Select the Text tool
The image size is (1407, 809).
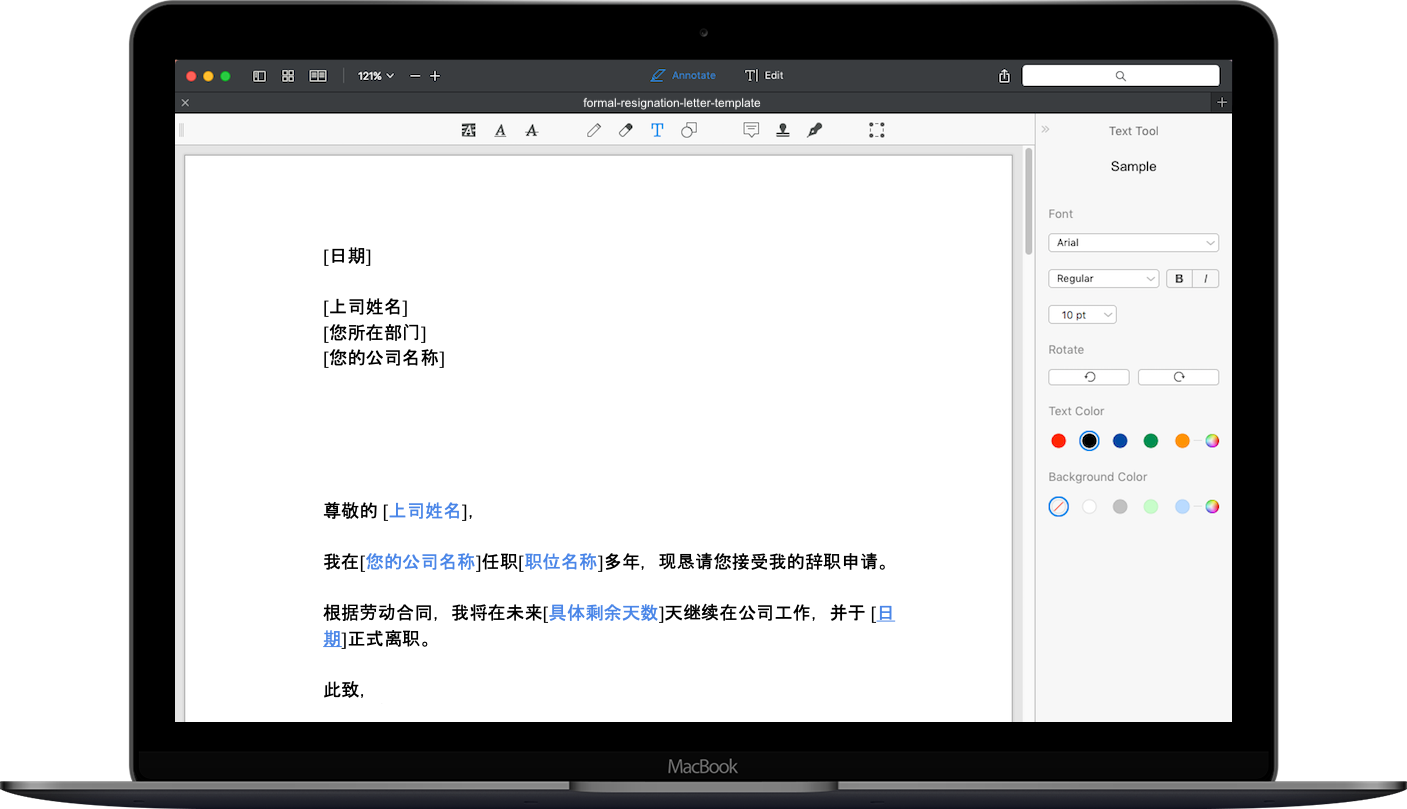[657, 130]
